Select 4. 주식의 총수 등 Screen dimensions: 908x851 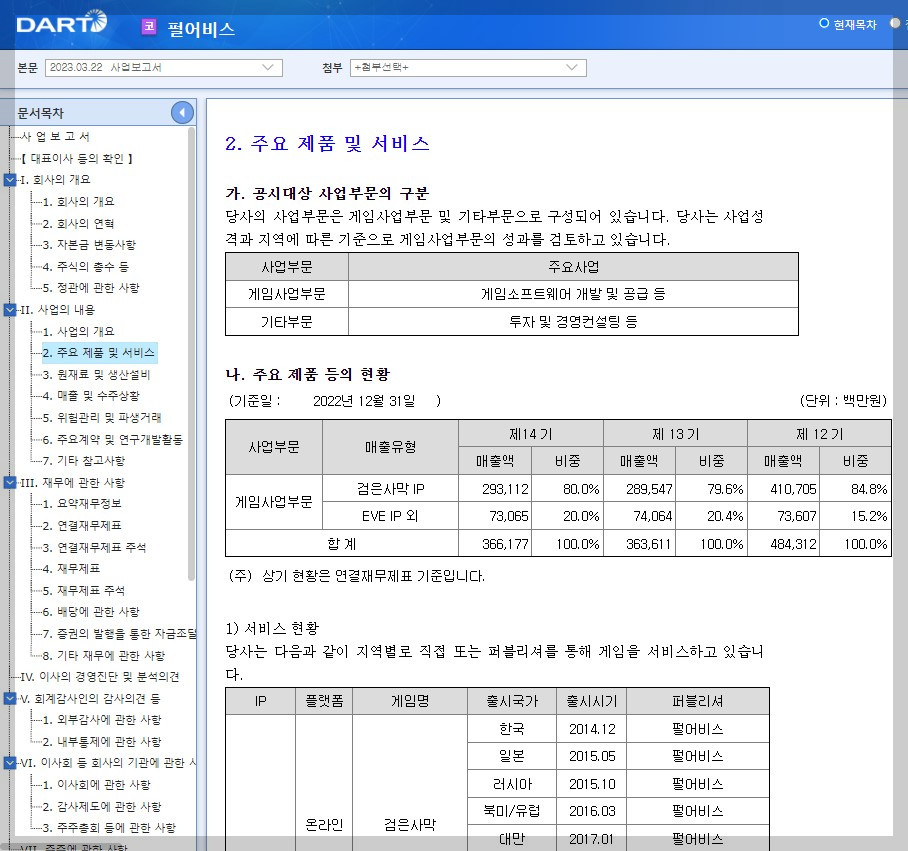pyautogui.click(x=85, y=267)
